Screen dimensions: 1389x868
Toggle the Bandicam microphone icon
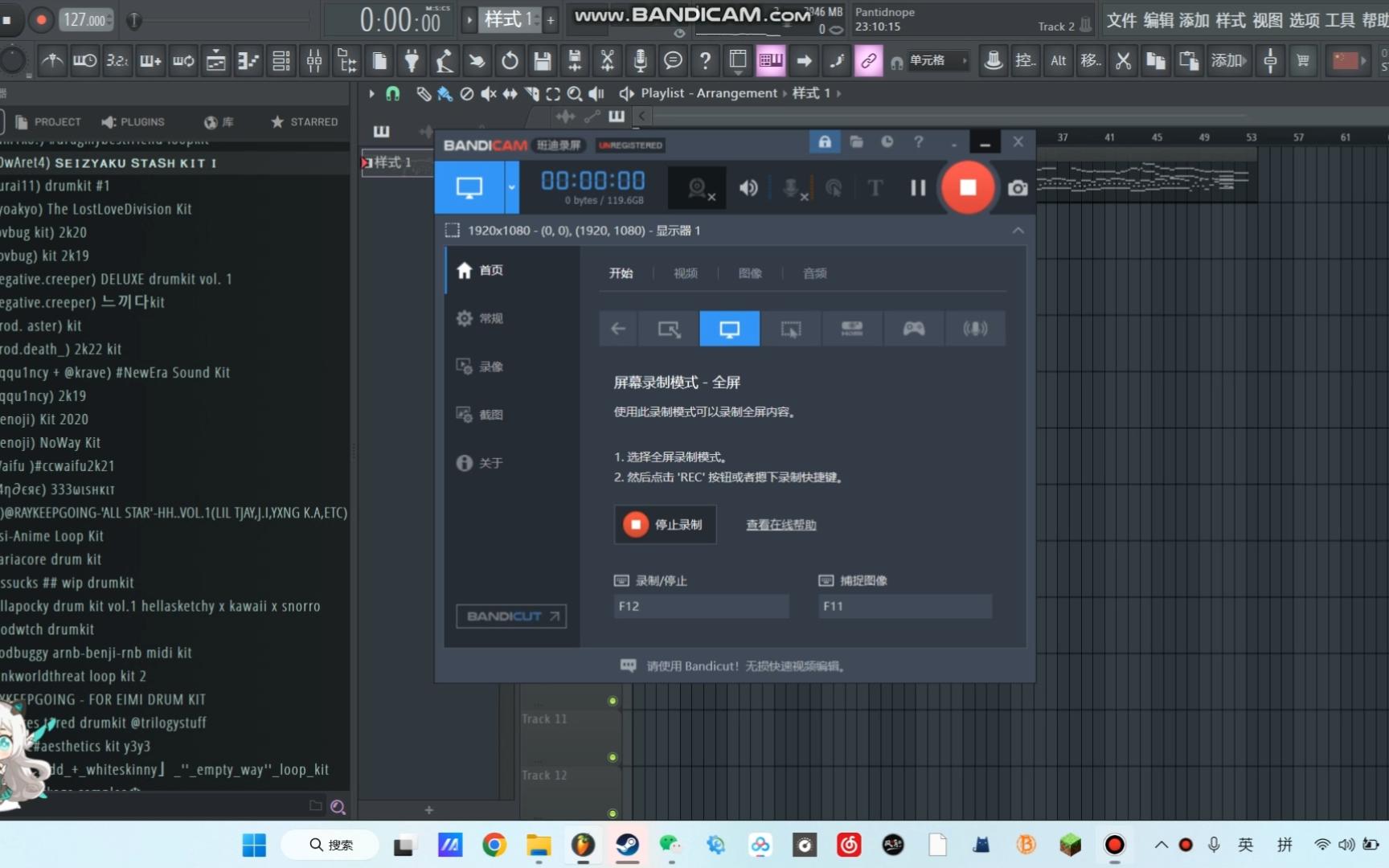793,188
